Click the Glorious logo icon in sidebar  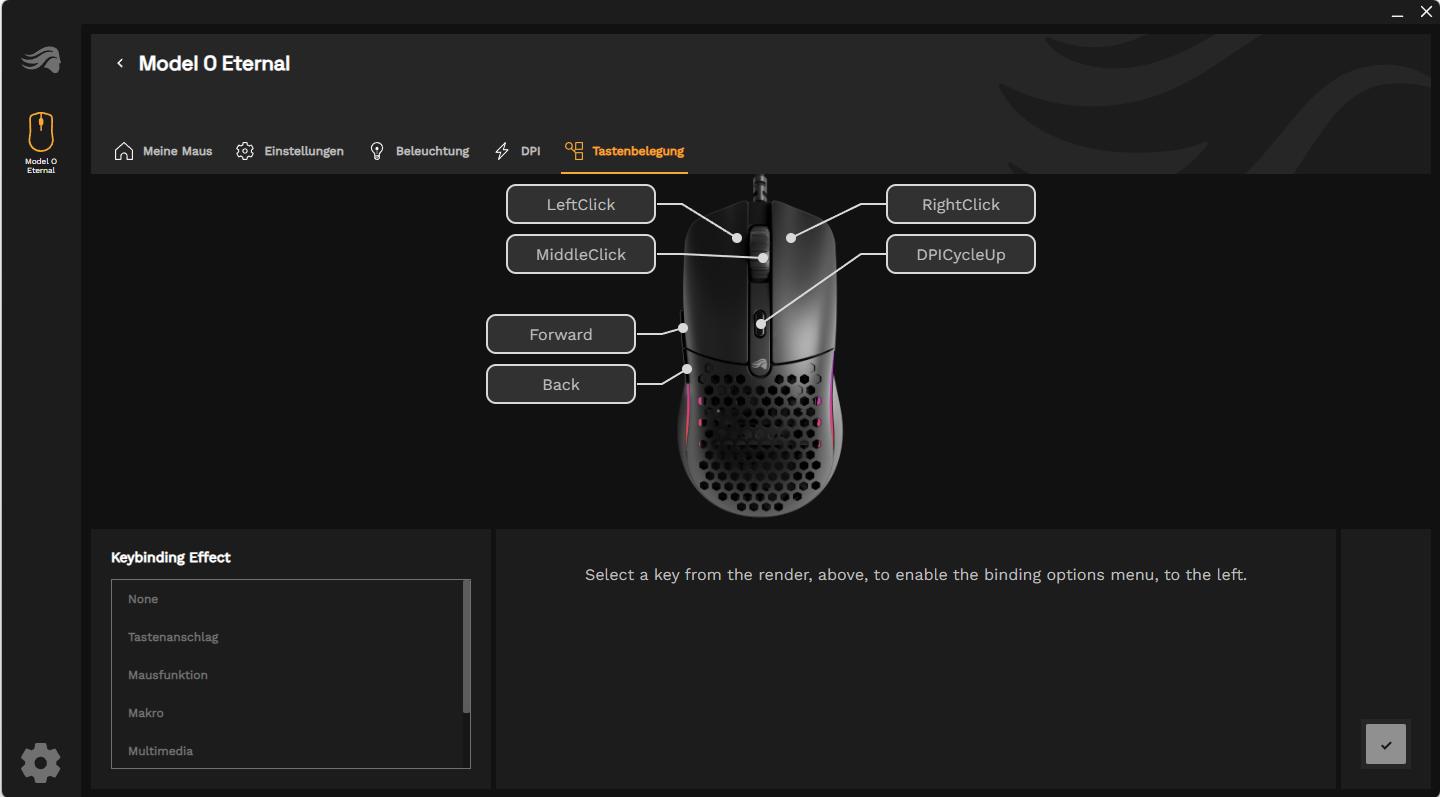(x=40, y=60)
